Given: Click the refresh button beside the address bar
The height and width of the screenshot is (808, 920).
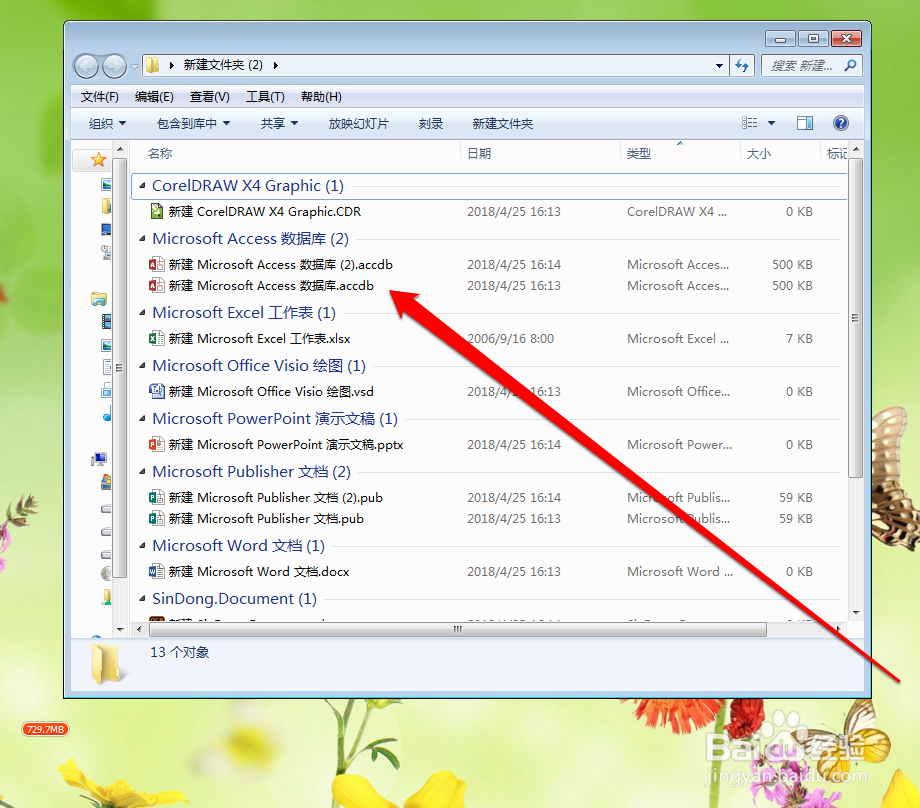Looking at the screenshot, I should coord(742,65).
